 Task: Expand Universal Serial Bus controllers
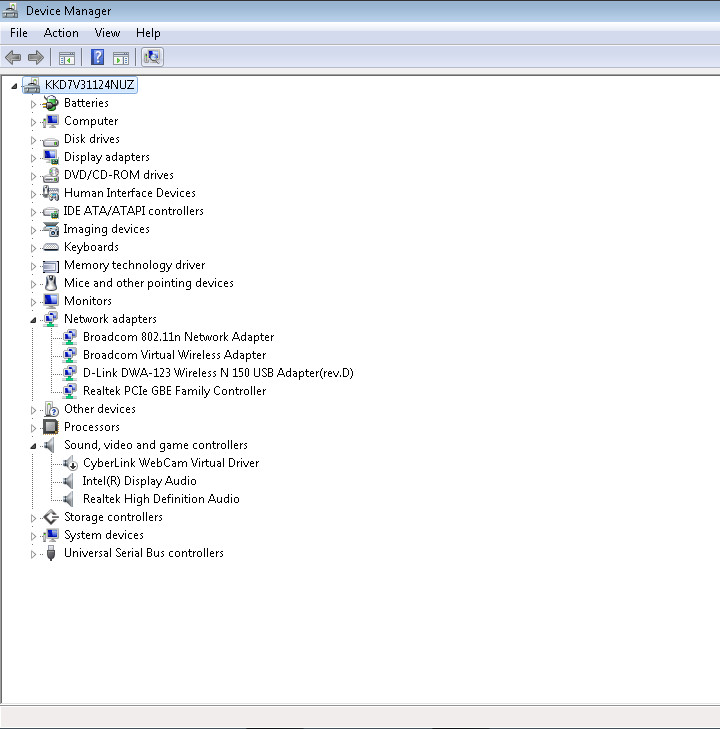point(33,554)
